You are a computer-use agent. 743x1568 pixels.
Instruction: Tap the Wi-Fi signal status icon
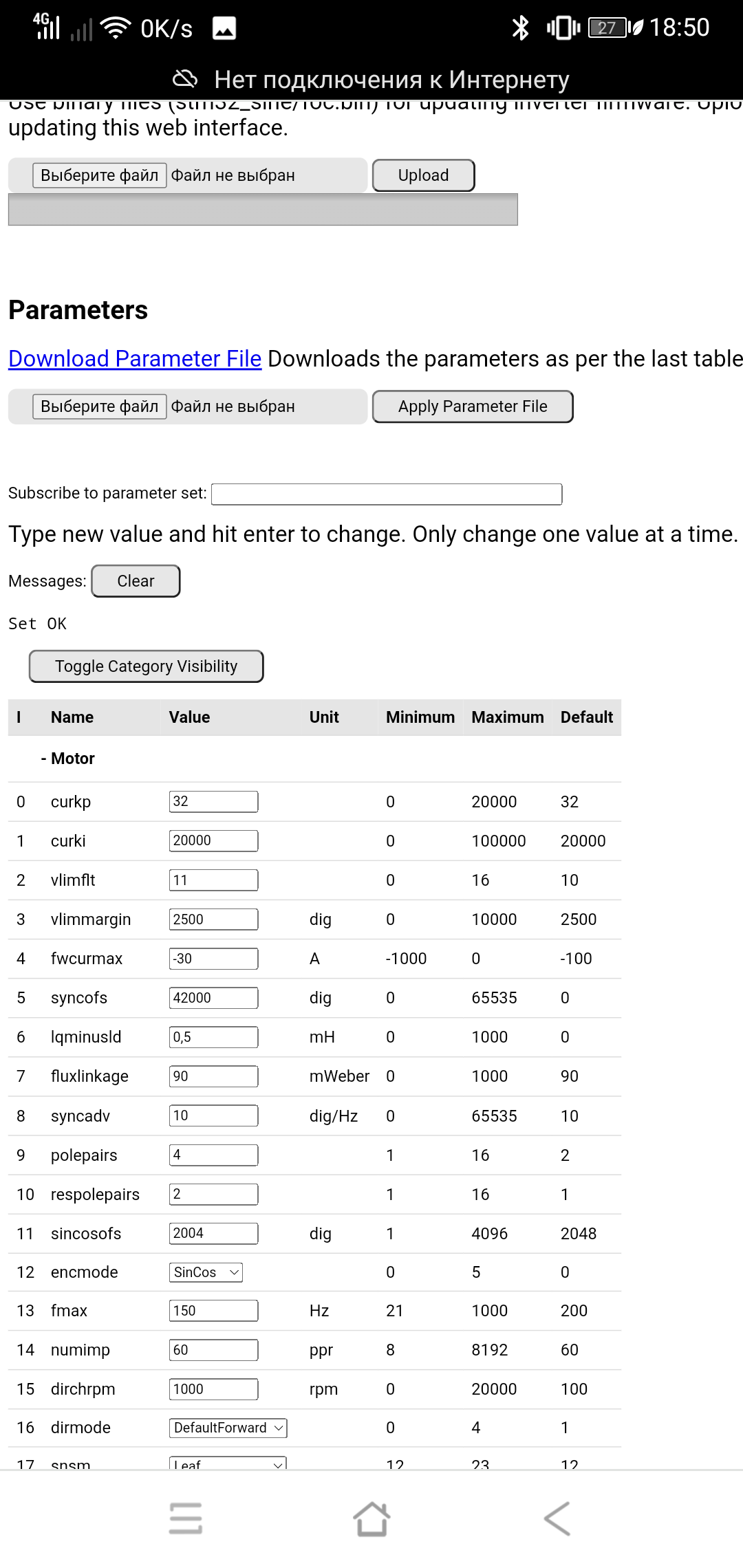tap(115, 28)
